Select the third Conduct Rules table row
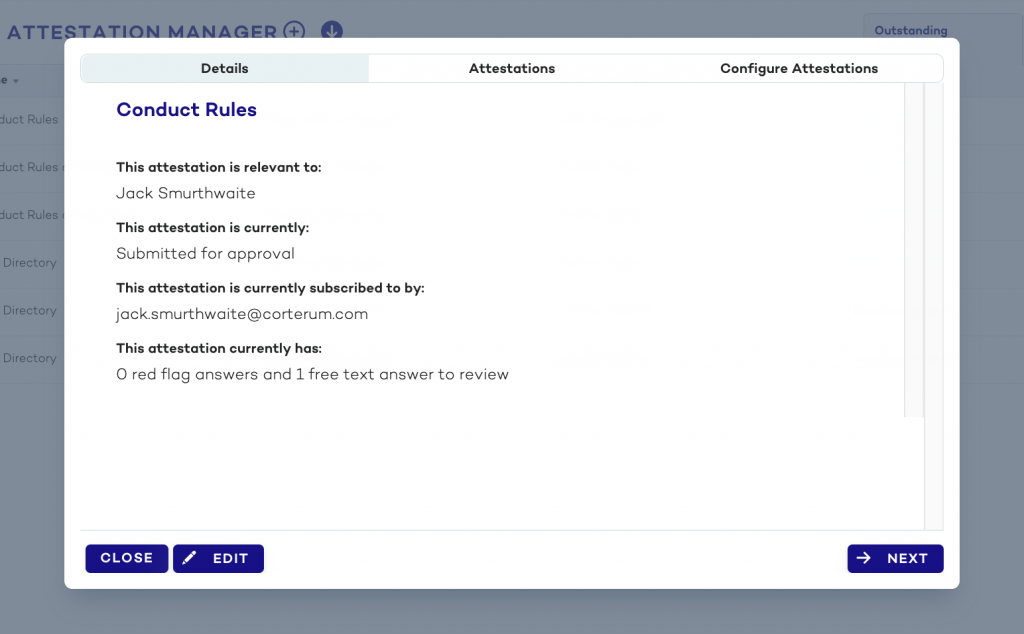This screenshot has width=1024, height=634. [x=31, y=215]
